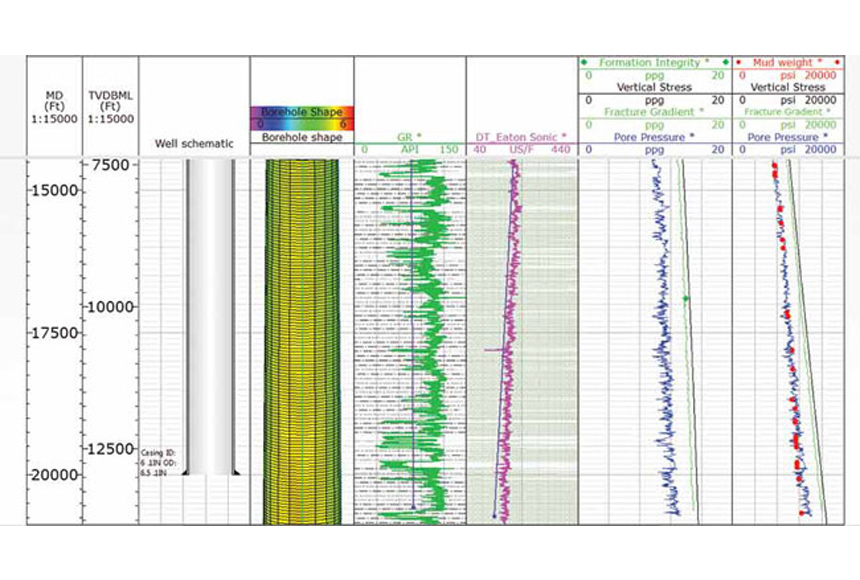Click the blue dot at sonic trend base
This screenshot has width=860, height=580.
[x=493, y=515]
